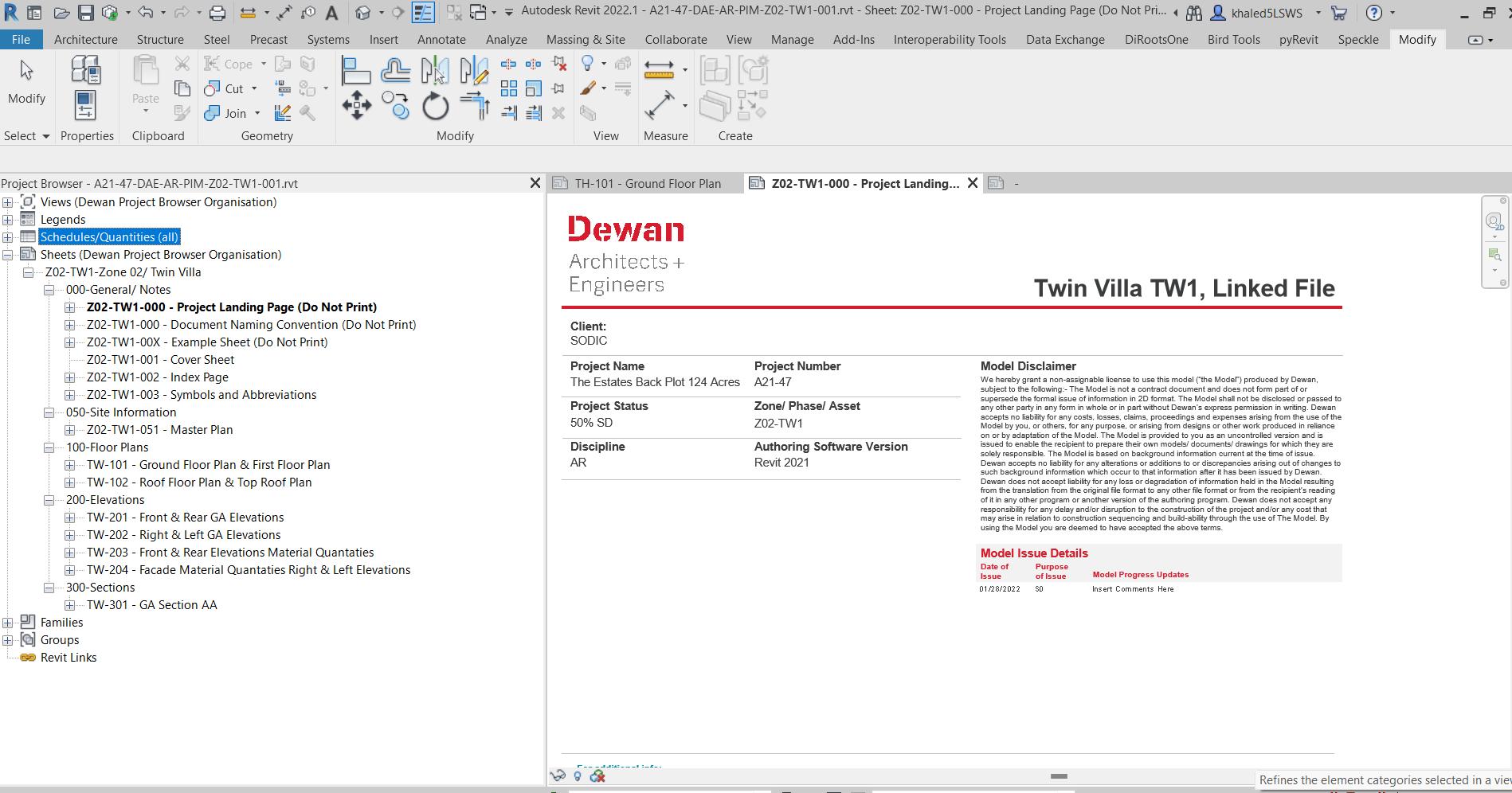This screenshot has width=1512, height=793.
Task: Click the Copy tool in Modify panel
Action: [x=395, y=106]
